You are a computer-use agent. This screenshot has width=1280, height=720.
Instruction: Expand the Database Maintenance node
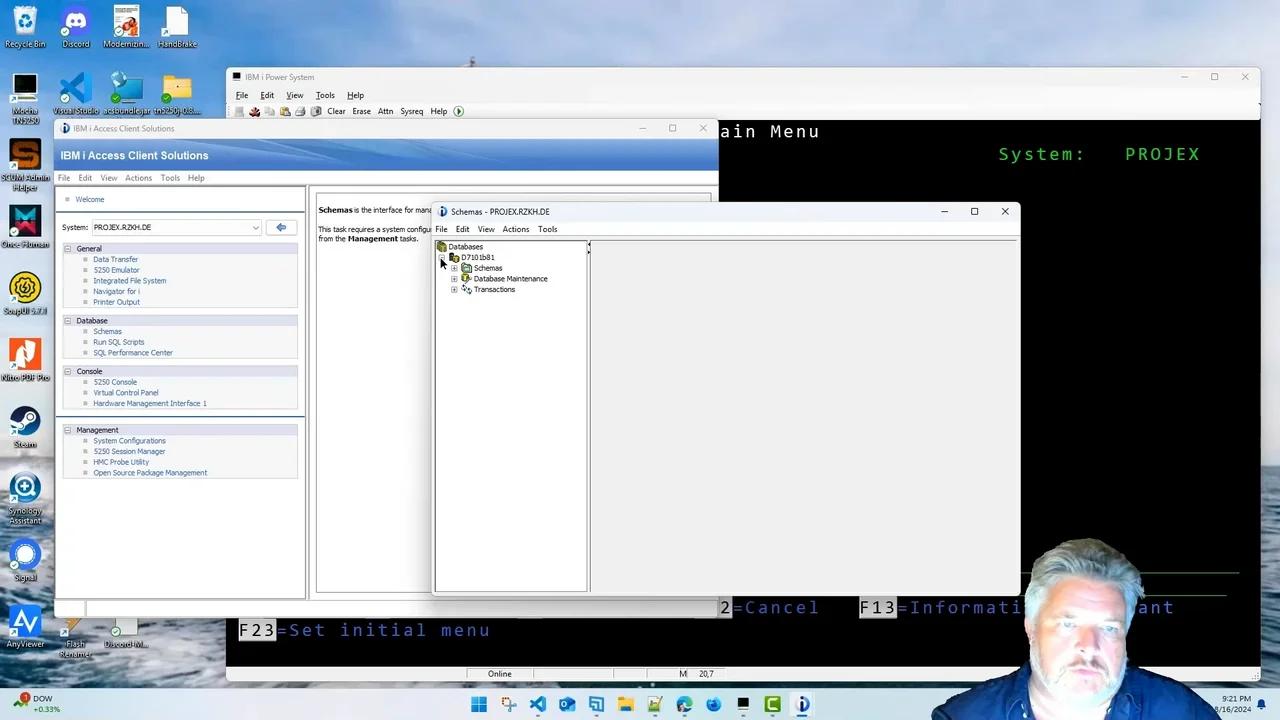click(x=454, y=279)
